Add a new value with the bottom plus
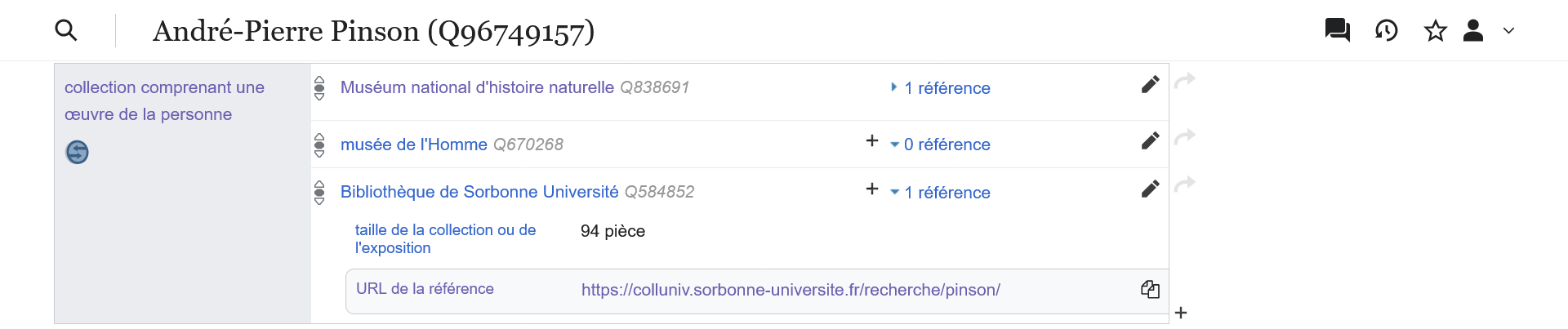This screenshot has height=329, width=1568. (x=1181, y=313)
